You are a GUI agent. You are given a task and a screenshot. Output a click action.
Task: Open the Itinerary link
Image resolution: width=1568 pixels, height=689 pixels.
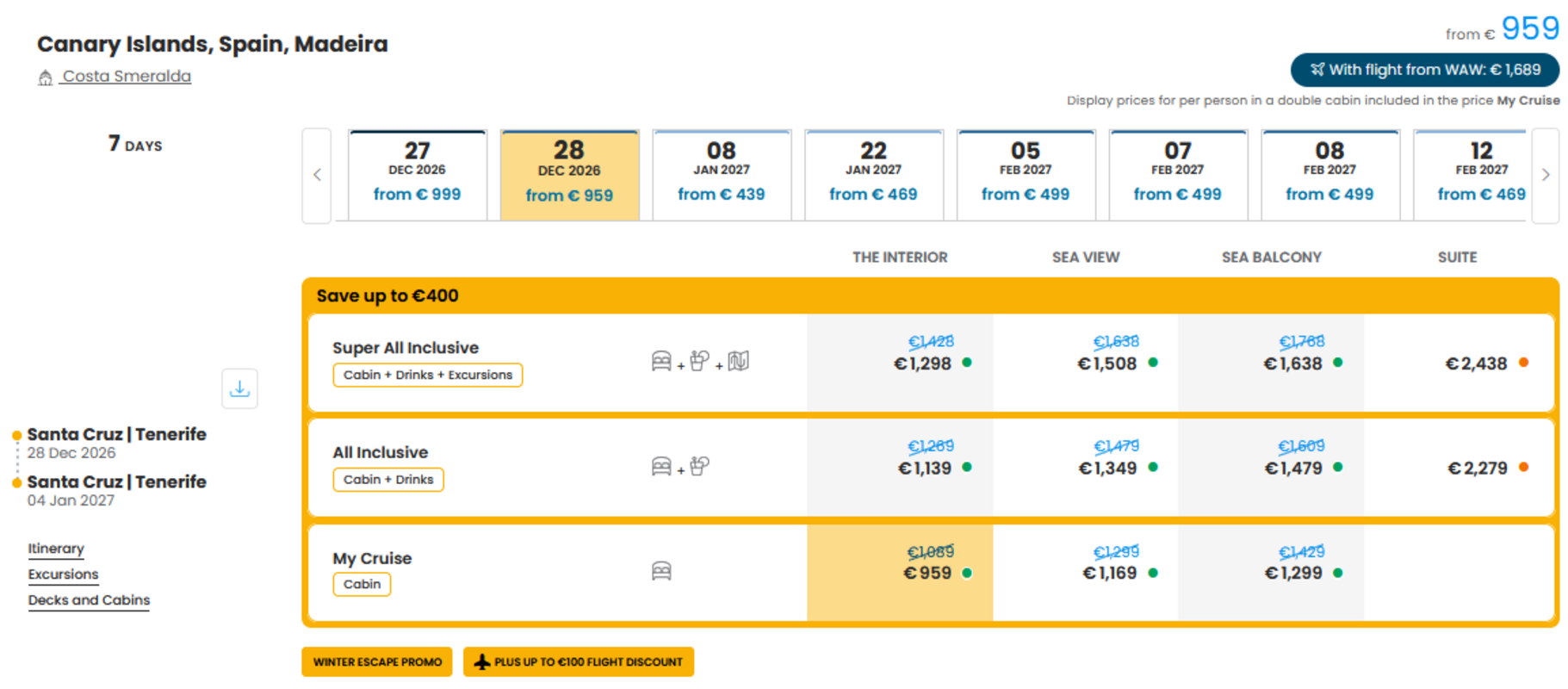coord(56,549)
